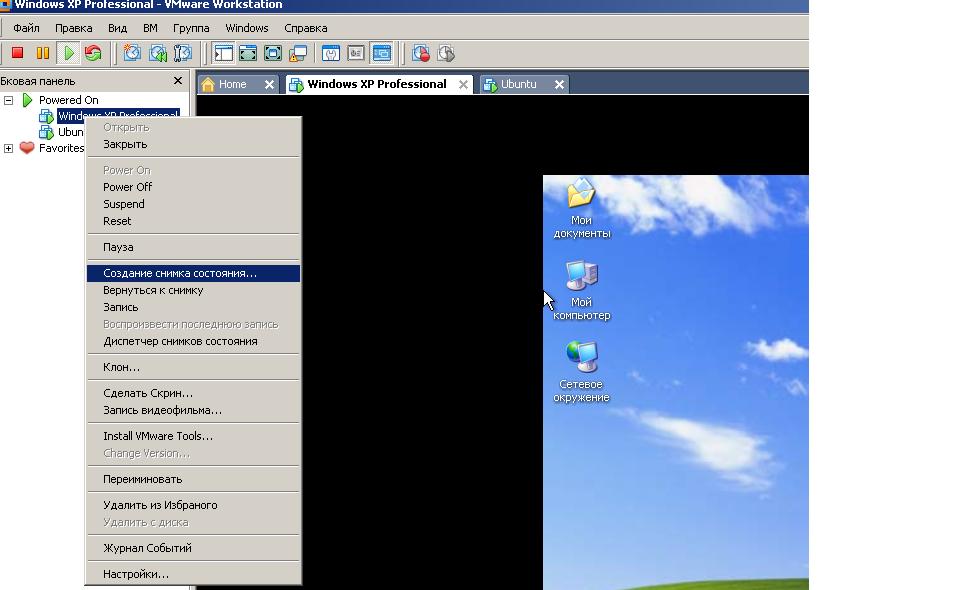Open the ВМ menu
Screen dimensions: 960x590
150,28
